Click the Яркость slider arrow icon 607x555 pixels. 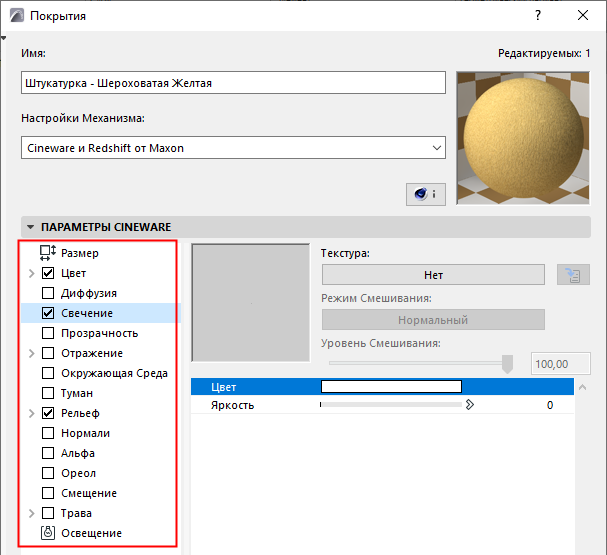coord(470,405)
